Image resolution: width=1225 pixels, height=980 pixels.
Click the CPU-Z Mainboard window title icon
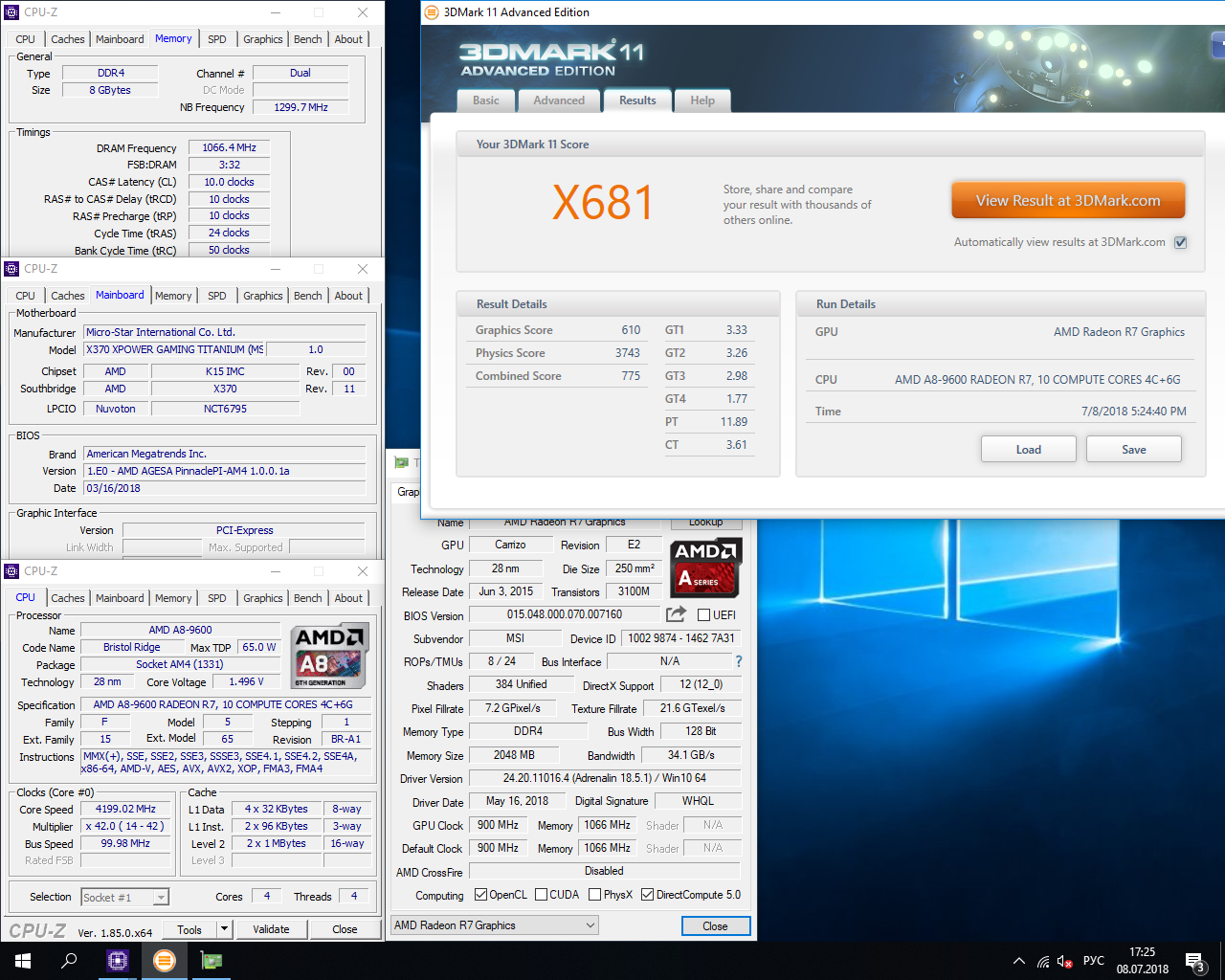(x=12, y=269)
